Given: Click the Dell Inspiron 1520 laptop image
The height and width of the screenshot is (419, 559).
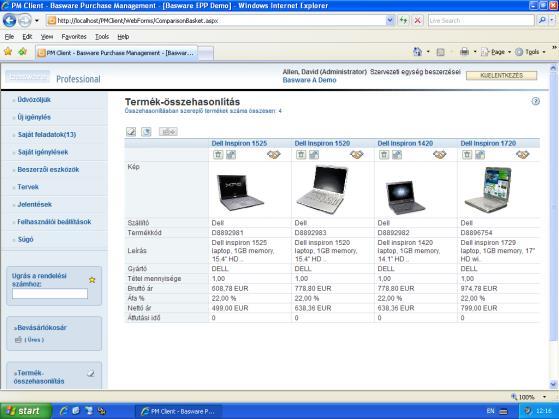Looking at the screenshot, I should coord(322,190).
